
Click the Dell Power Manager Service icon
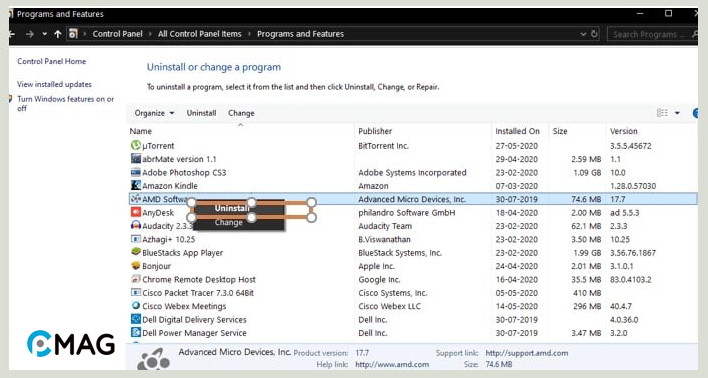click(135, 332)
